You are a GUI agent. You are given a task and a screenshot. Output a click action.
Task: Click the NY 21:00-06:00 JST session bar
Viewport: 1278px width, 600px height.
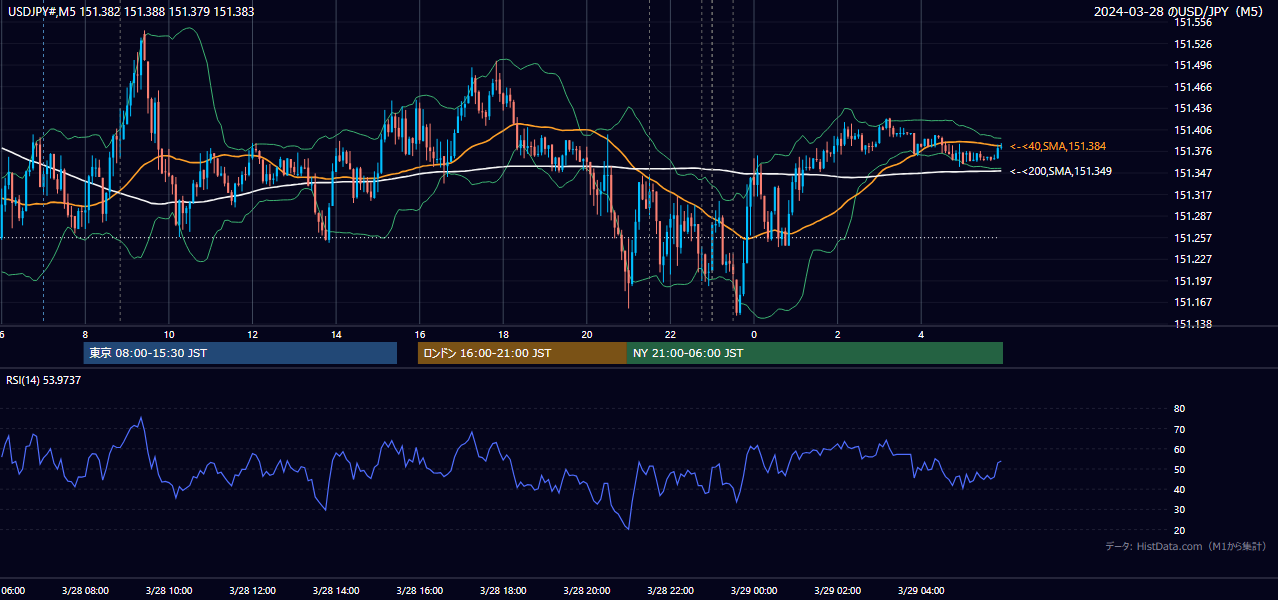815,353
